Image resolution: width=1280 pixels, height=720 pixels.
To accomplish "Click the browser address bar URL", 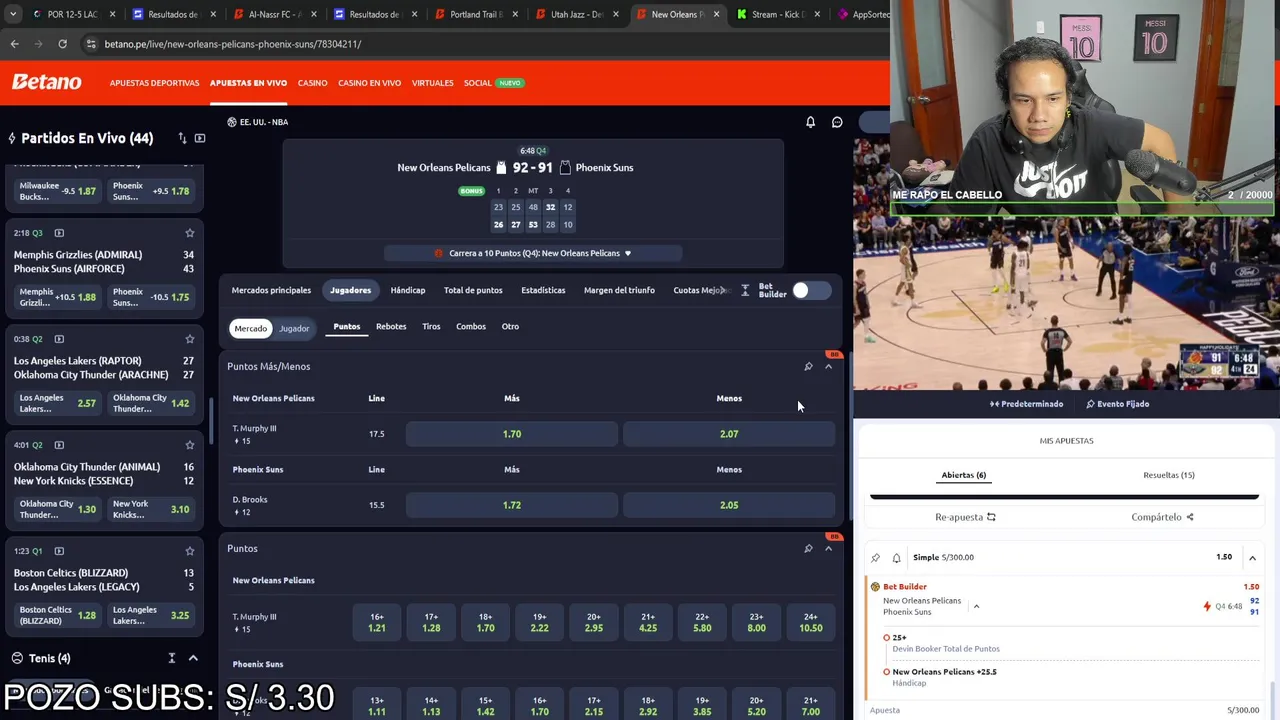I will 233,44.
